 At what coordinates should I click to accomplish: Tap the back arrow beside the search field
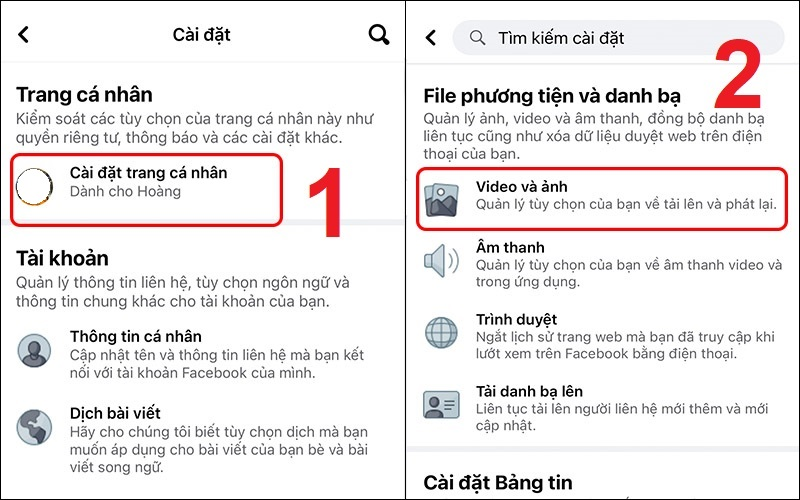point(431,37)
